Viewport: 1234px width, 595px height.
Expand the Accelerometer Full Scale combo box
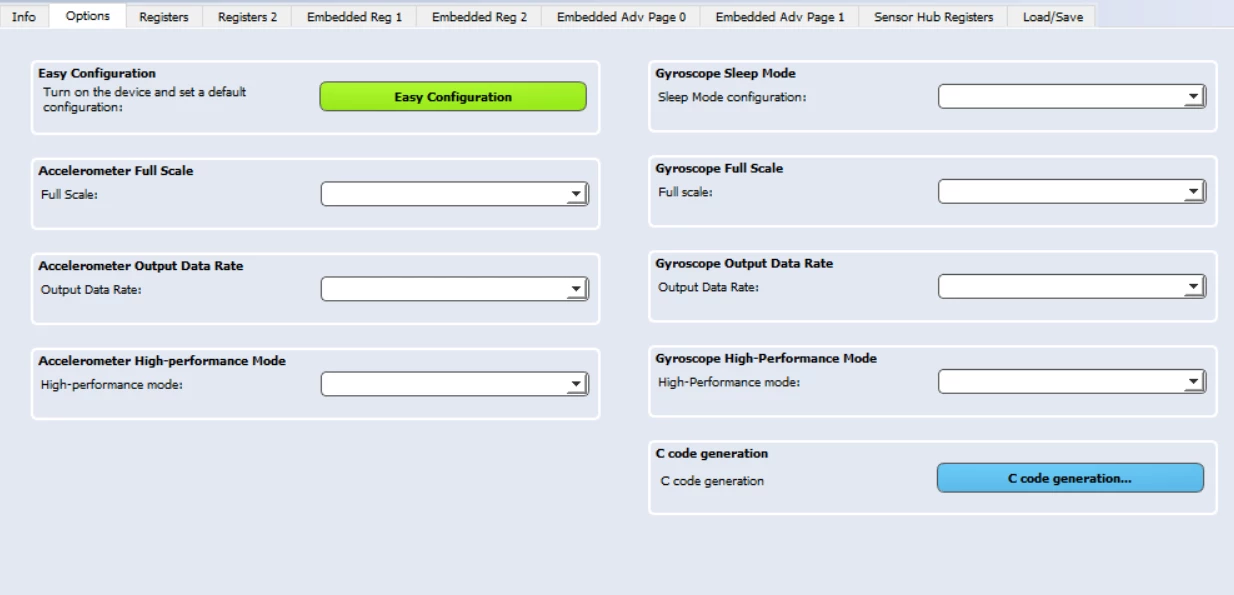(x=454, y=194)
